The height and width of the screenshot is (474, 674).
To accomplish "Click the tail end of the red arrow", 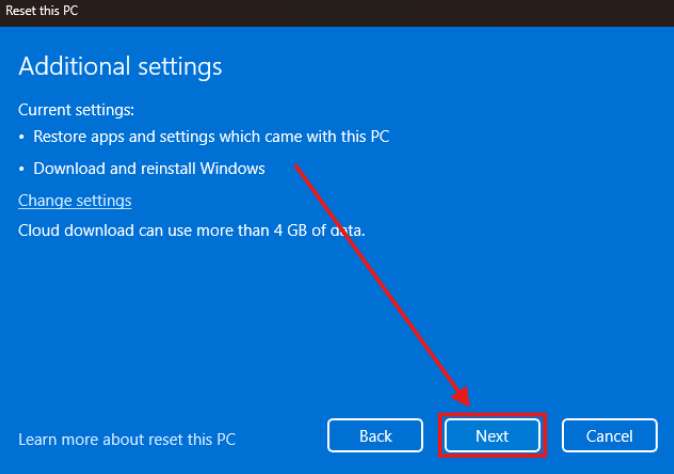I will (x=297, y=166).
